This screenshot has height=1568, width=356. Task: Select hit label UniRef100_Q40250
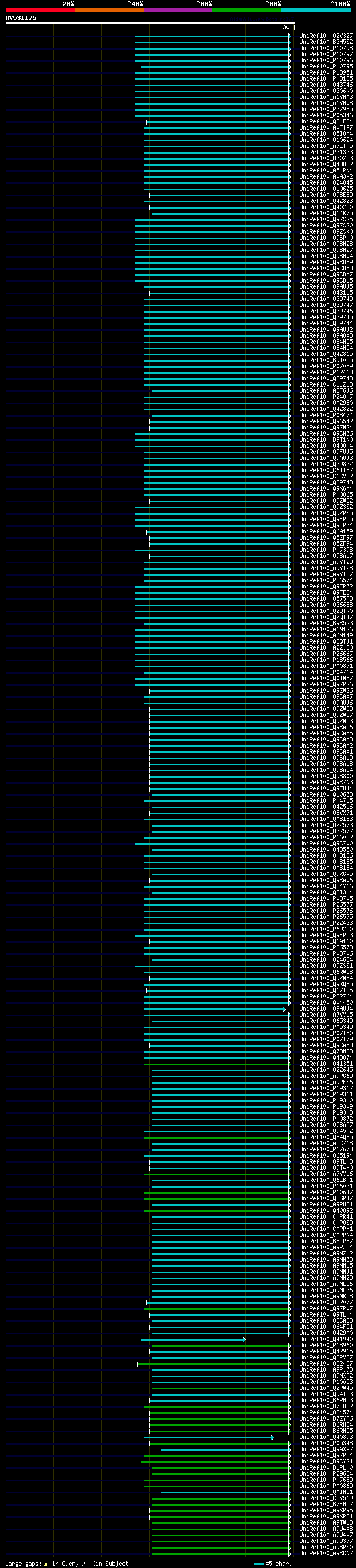pos(326,207)
